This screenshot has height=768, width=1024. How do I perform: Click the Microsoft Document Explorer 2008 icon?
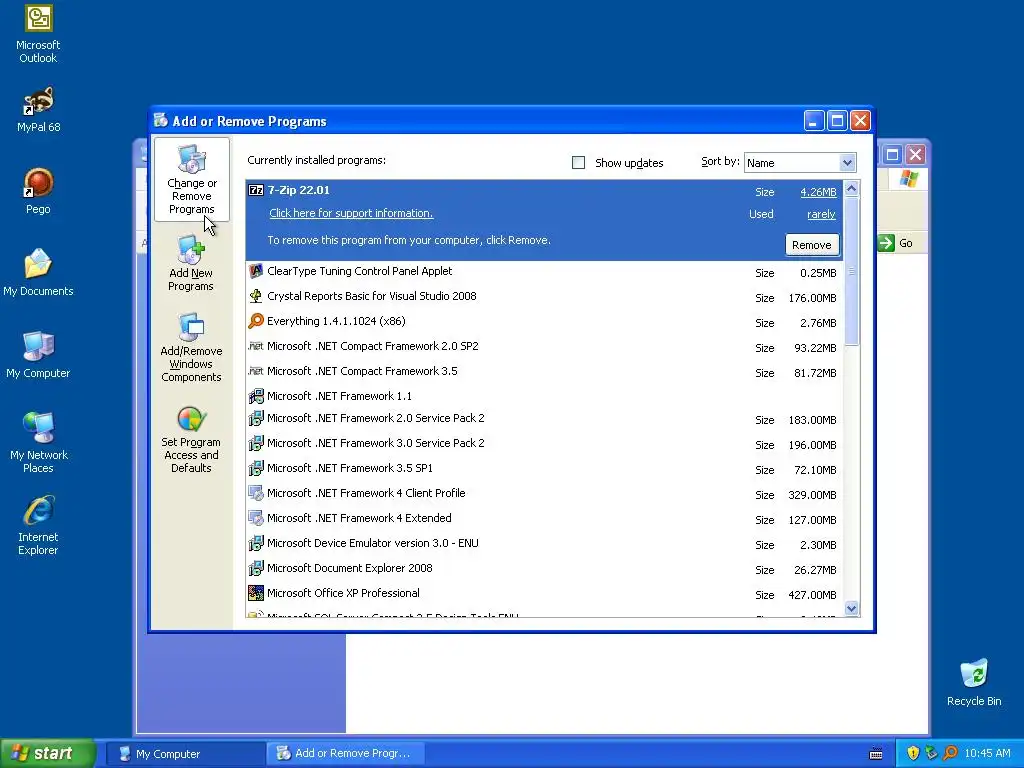coord(256,568)
